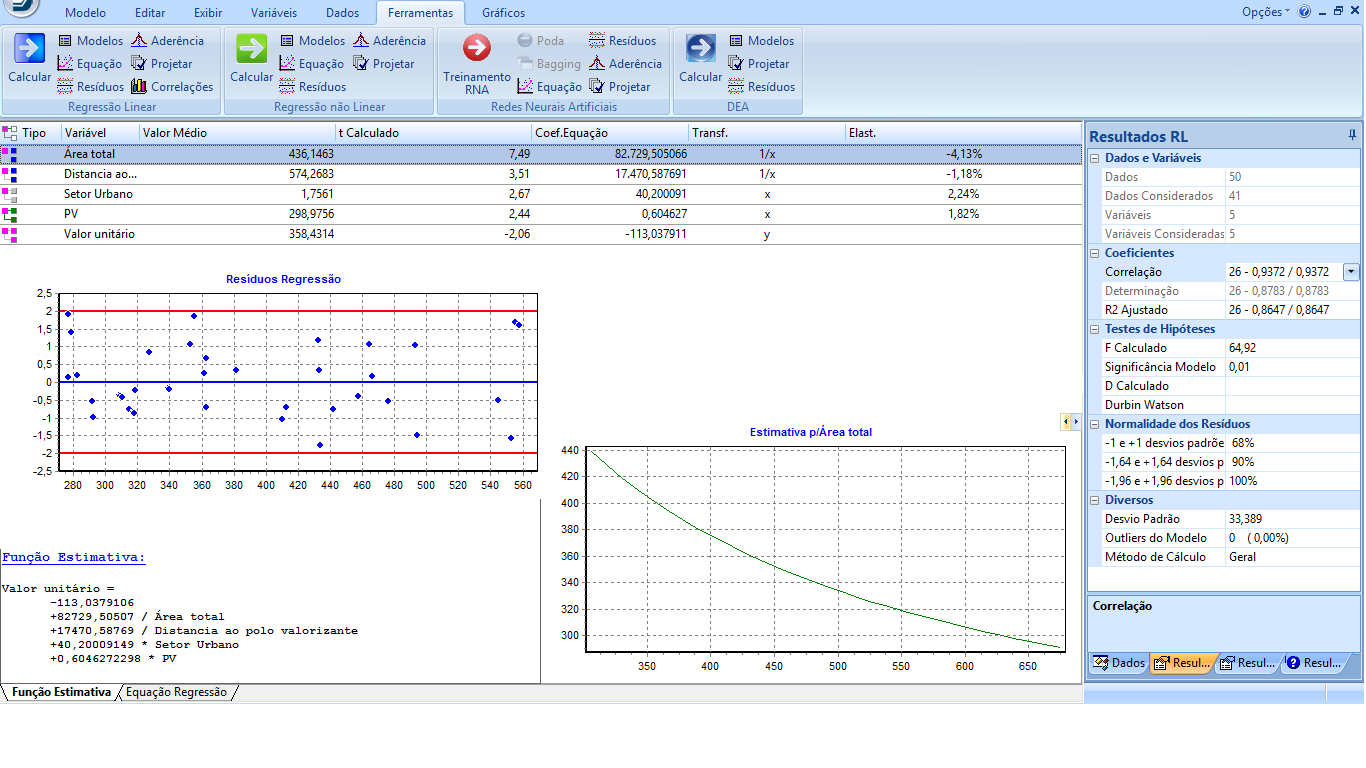Select the Setor Urbano variable row
Viewport: 1366px width, 768px height.
(x=541, y=194)
